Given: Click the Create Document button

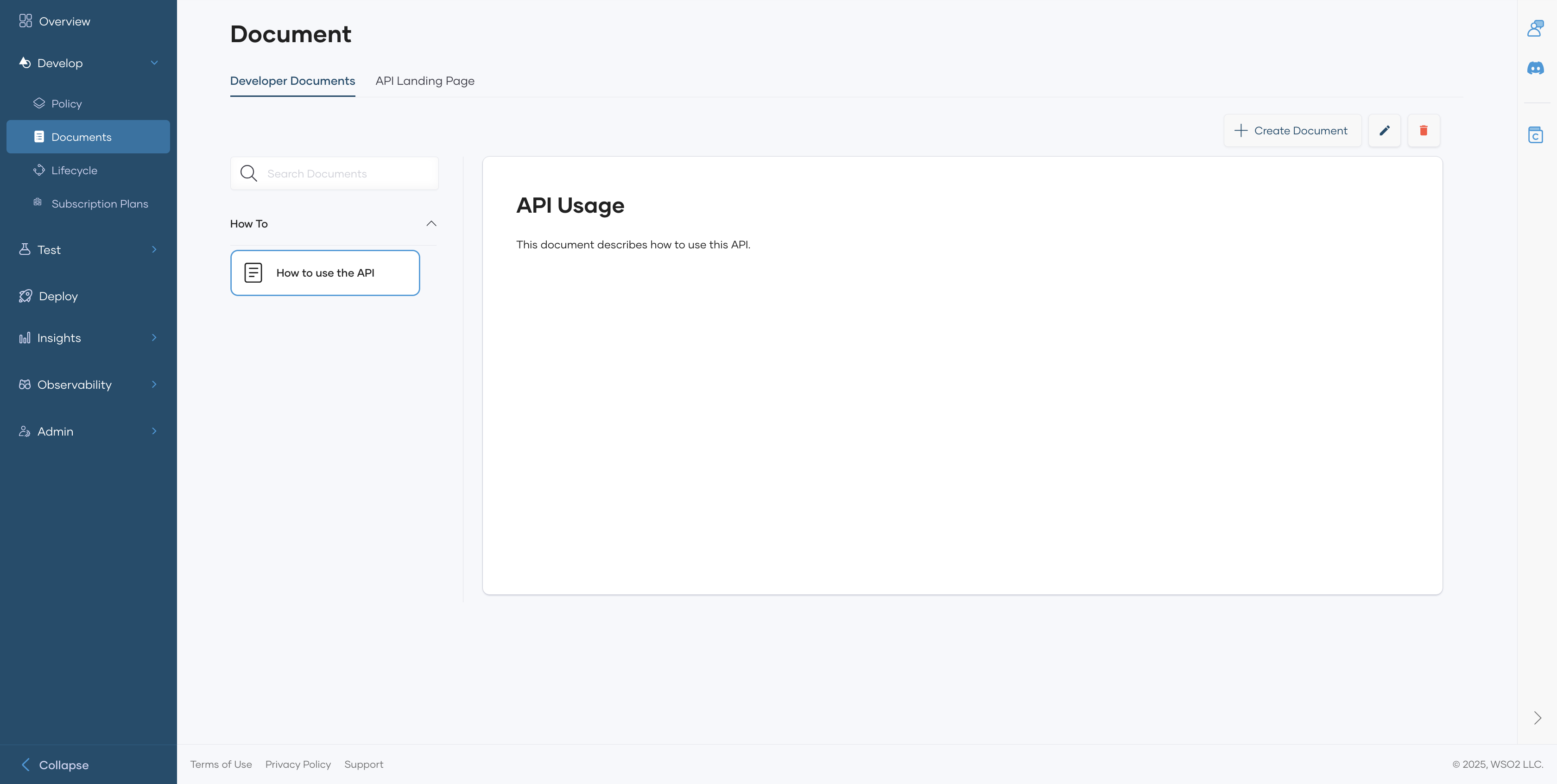Looking at the screenshot, I should [x=1291, y=131].
